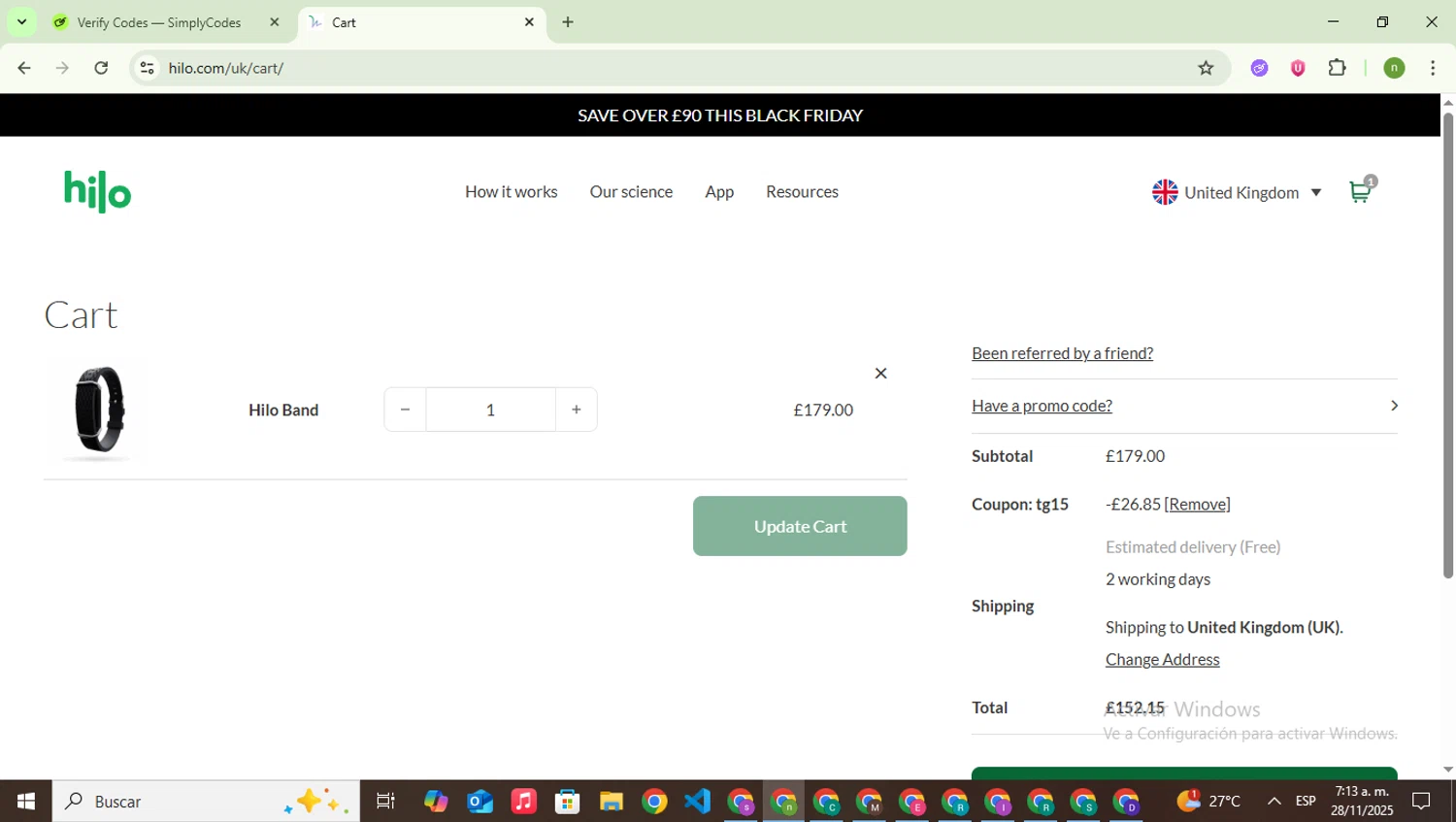Click the Buscar taskbar search box
1456x822 pixels.
point(206,802)
